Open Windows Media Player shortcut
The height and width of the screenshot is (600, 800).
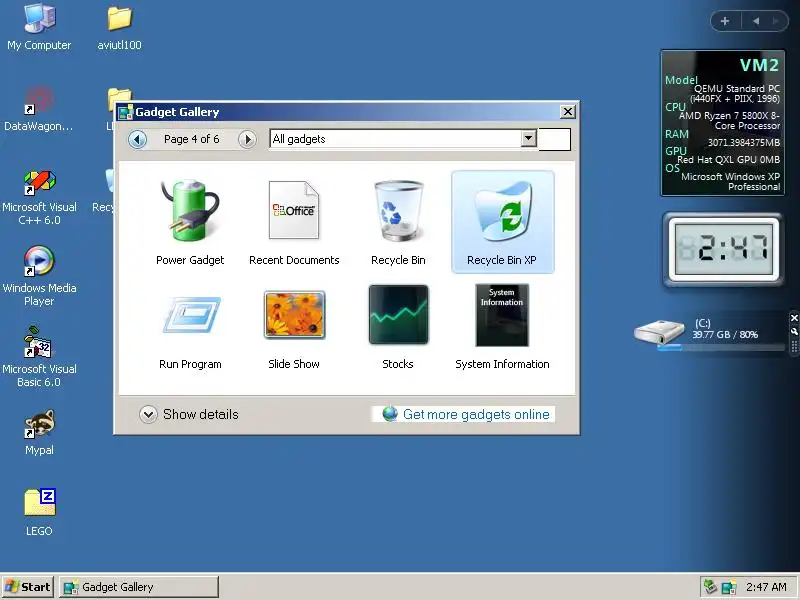tap(39, 276)
